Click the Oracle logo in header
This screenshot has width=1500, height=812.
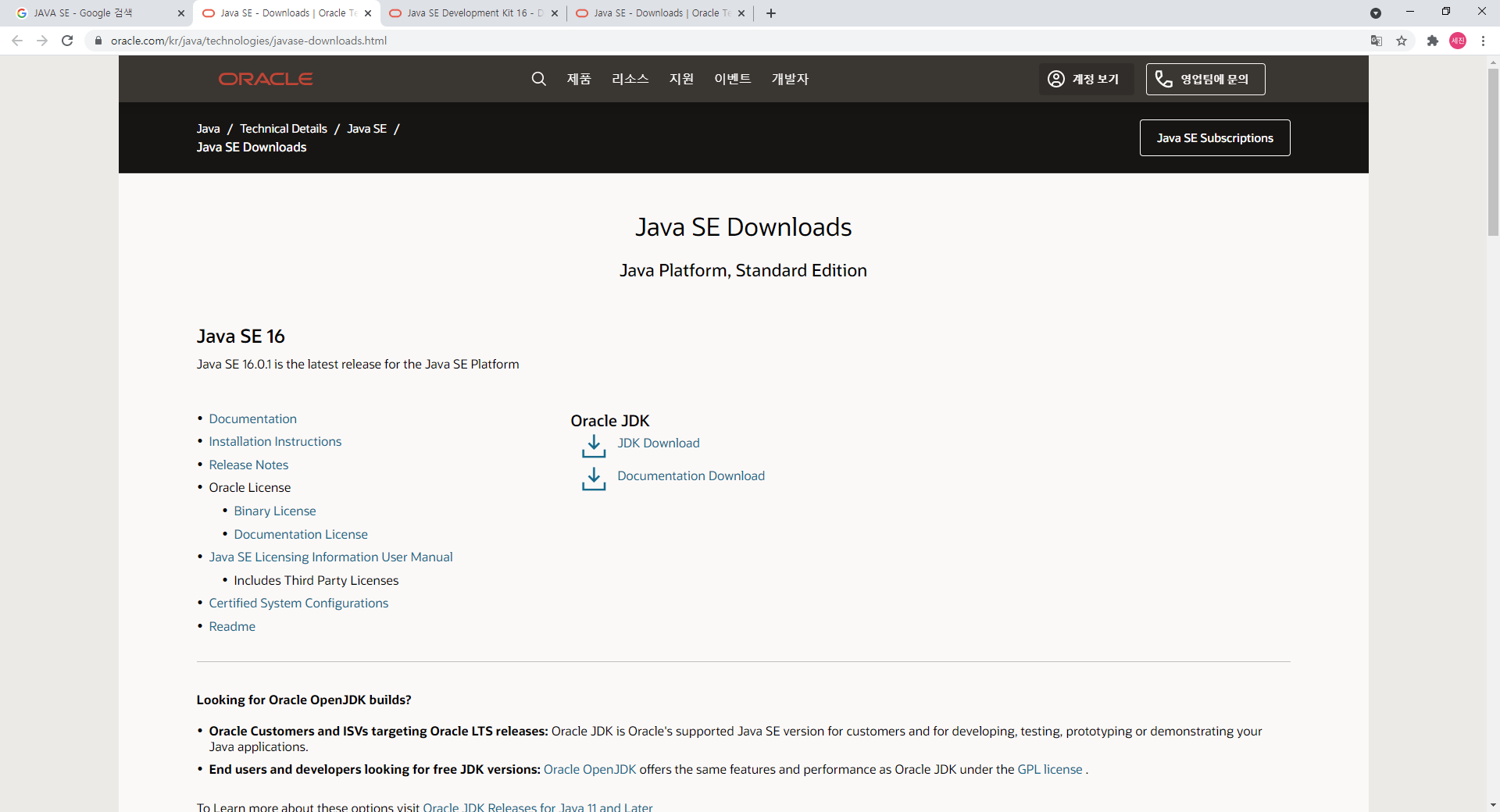point(266,79)
